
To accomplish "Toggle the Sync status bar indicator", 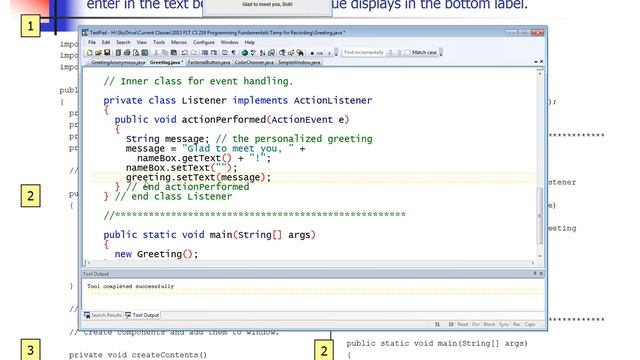I will click(504, 324).
